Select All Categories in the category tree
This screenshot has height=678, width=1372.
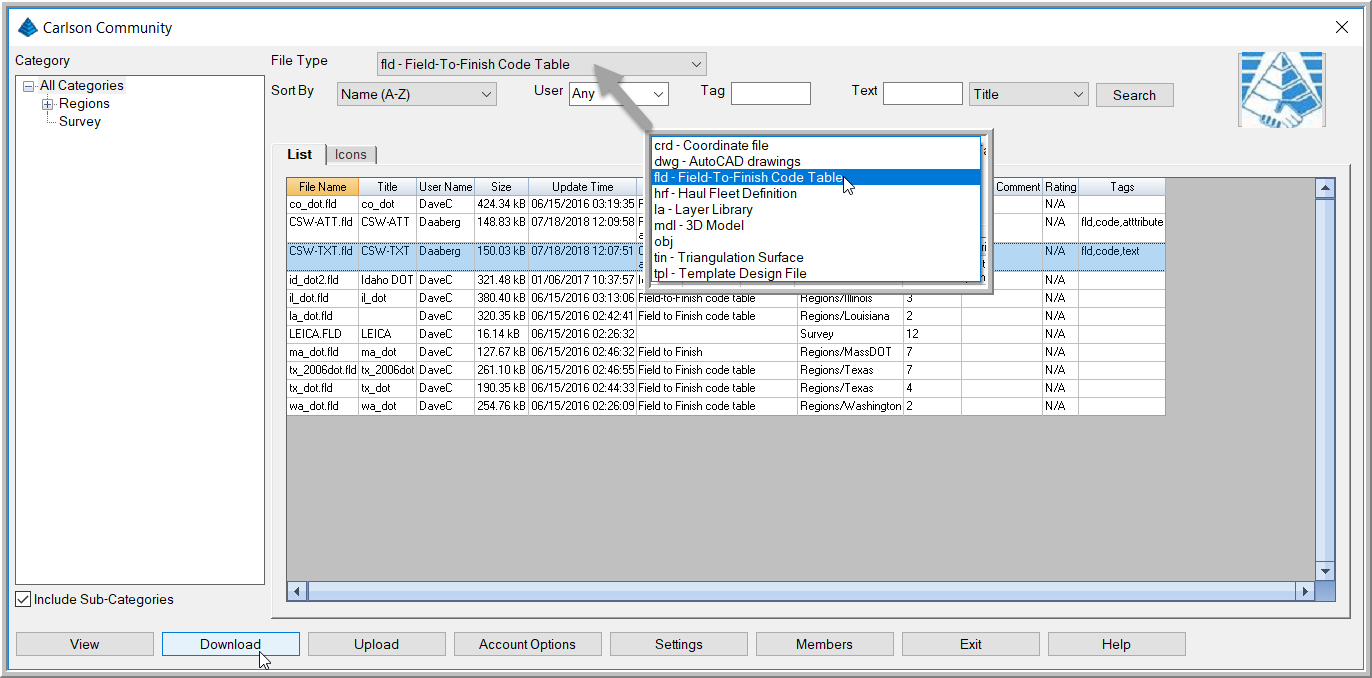point(82,86)
